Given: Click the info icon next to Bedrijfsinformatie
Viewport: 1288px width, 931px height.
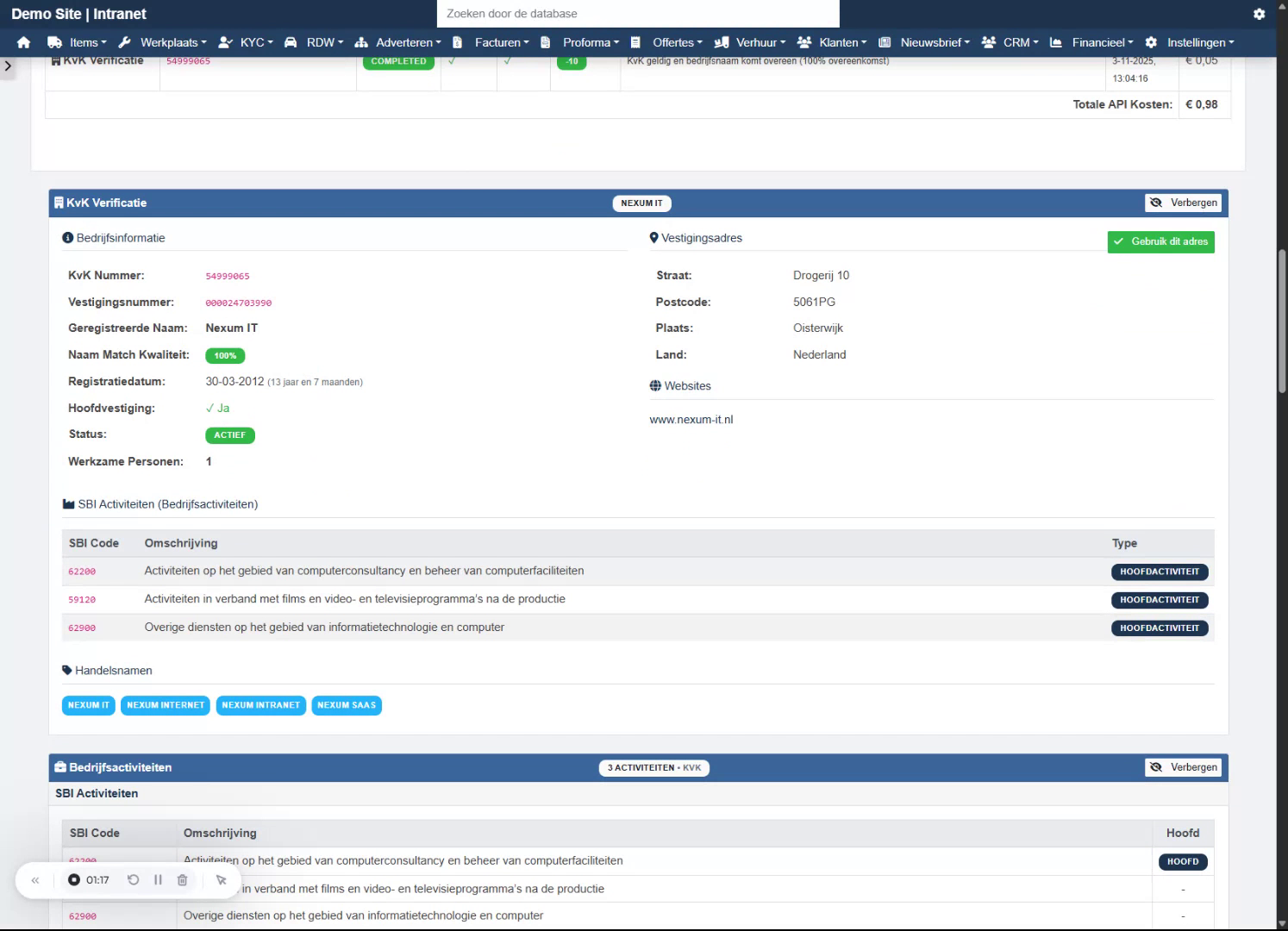Looking at the screenshot, I should coord(68,238).
